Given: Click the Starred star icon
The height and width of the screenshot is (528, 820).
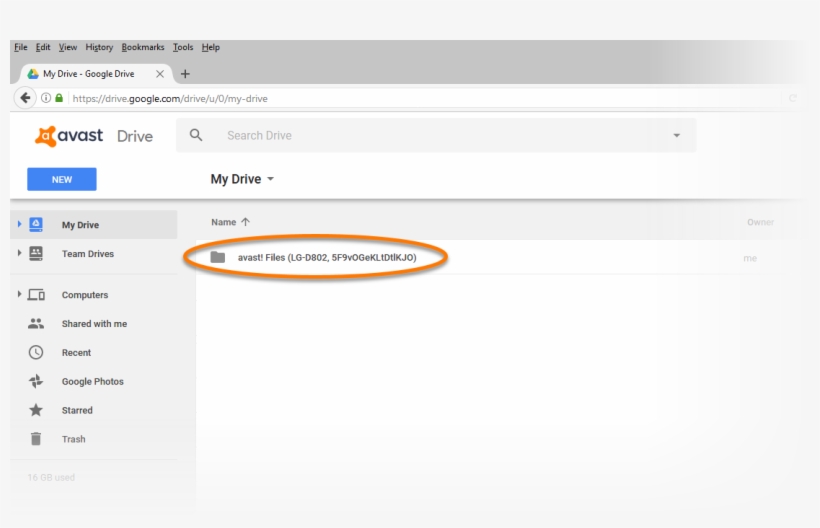Looking at the screenshot, I should 36,410.
